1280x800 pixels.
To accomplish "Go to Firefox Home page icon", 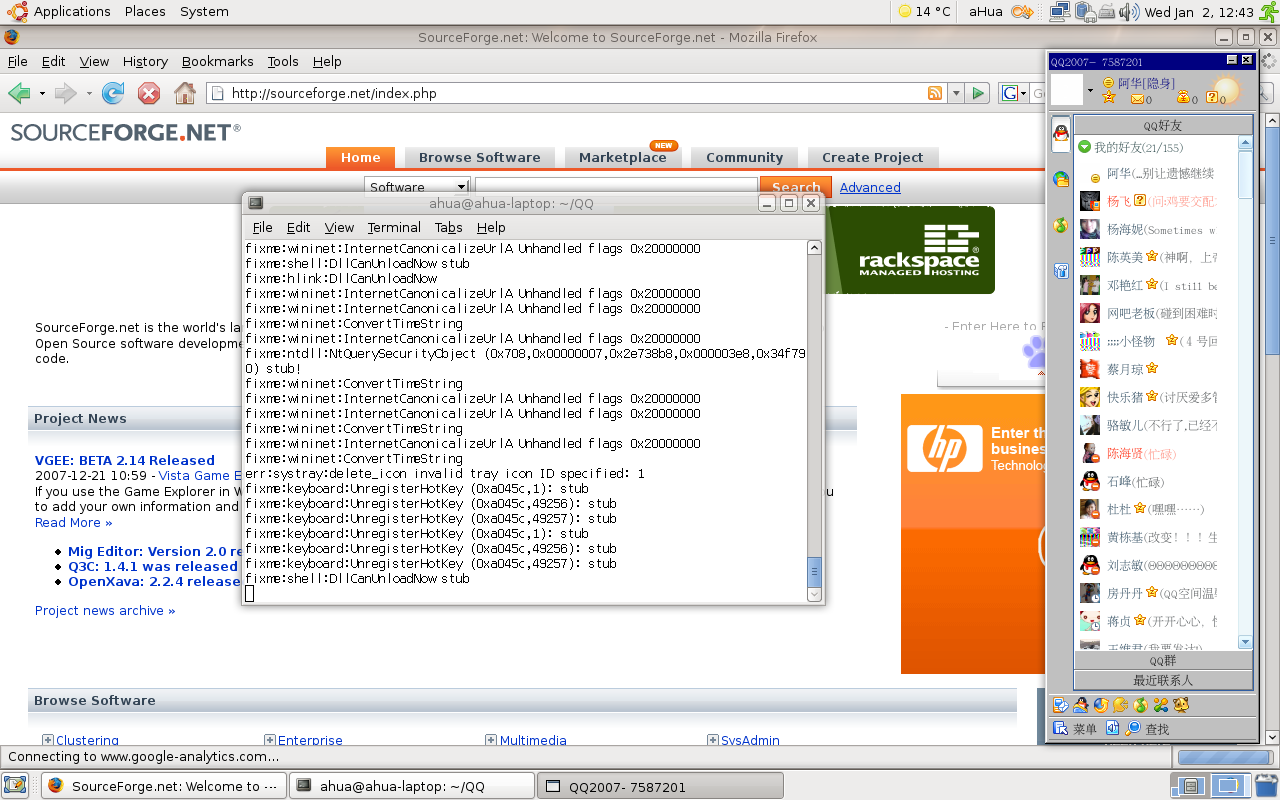I will click(x=185, y=93).
